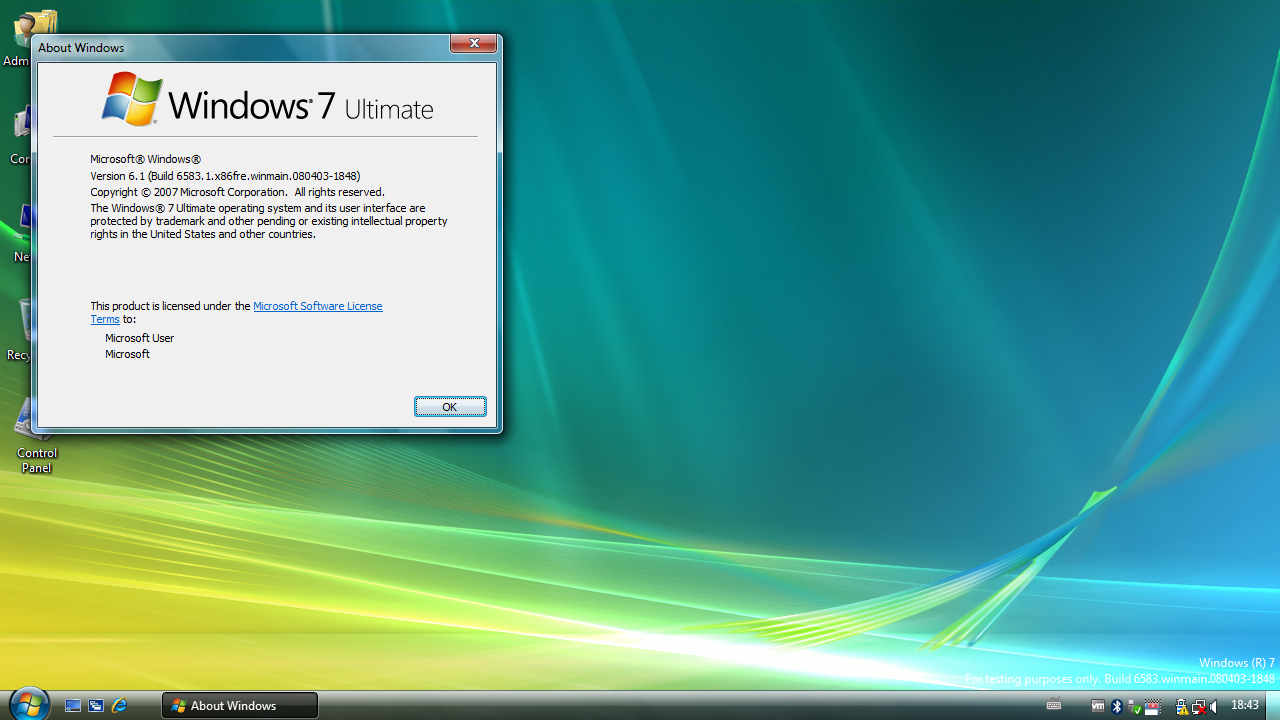The height and width of the screenshot is (720, 1280).
Task: Open the security warning tray icon
Action: pyautogui.click(x=1182, y=706)
